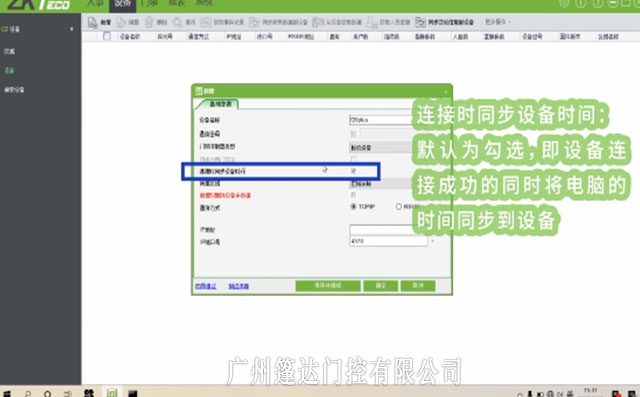
Task: Expand the area dropdown below the highlighted row
Action: pos(380,184)
